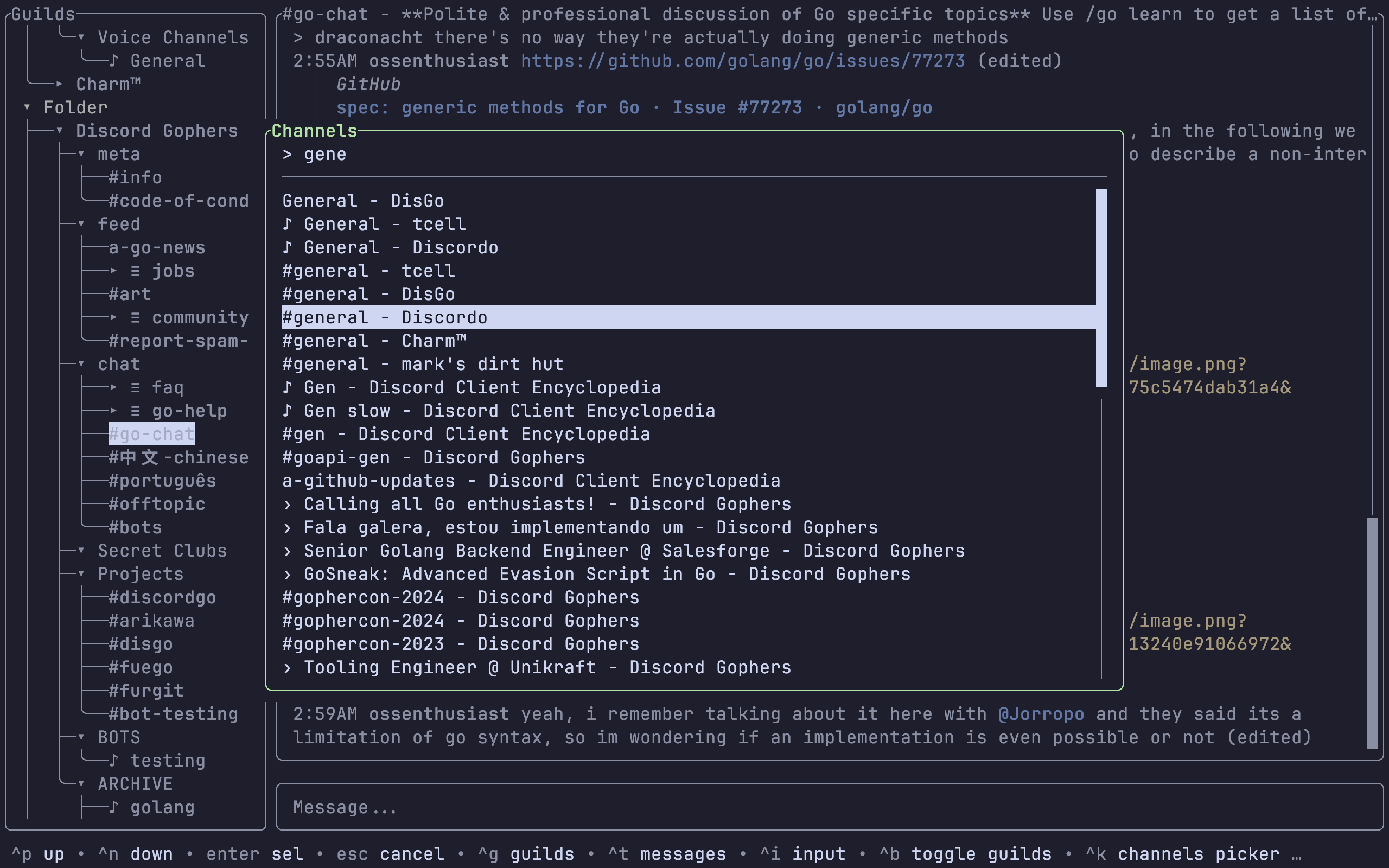Collapse the Discord Gophers guild arrow
This screenshot has height=868, width=1389.
click(x=59, y=131)
